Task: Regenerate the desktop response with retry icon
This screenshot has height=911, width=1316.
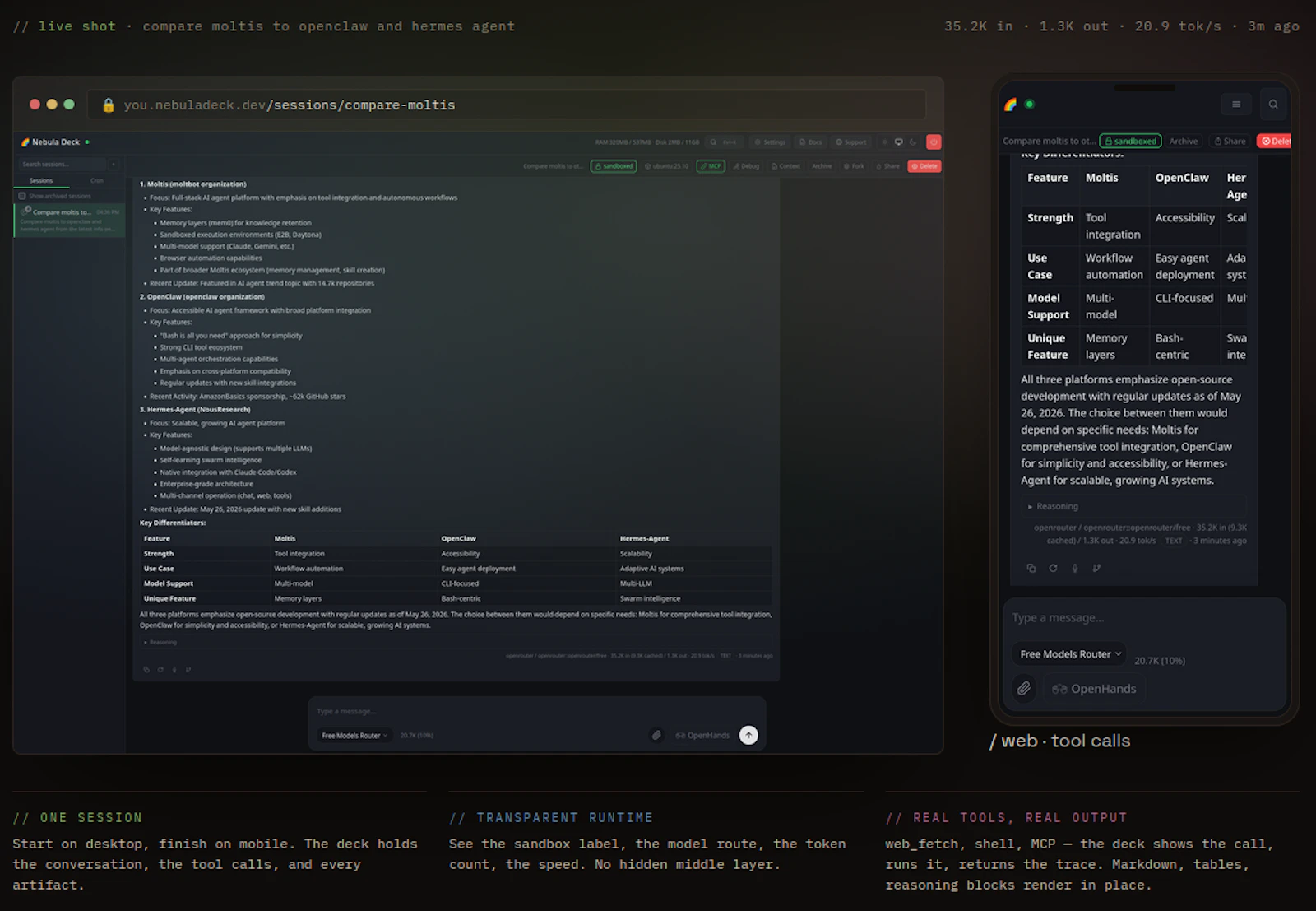Action: point(160,670)
